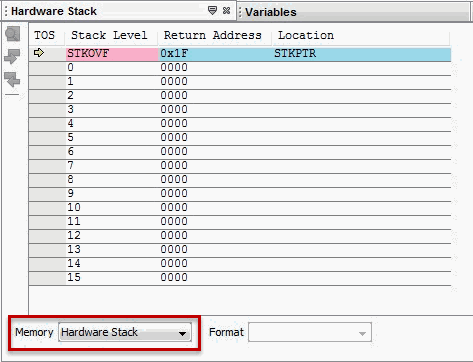The height and width of the screenshot is (362, 473).
Task: Minimize the Hardware Stack window tab
Action: (212, 10)
